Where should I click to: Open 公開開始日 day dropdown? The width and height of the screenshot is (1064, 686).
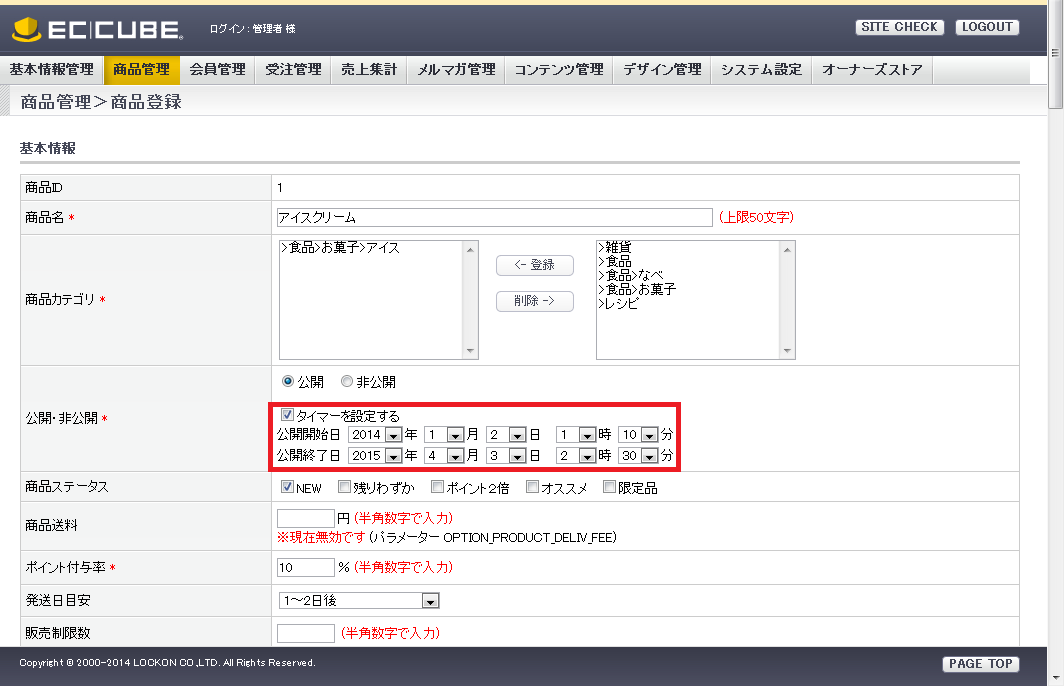coord(506,435)
